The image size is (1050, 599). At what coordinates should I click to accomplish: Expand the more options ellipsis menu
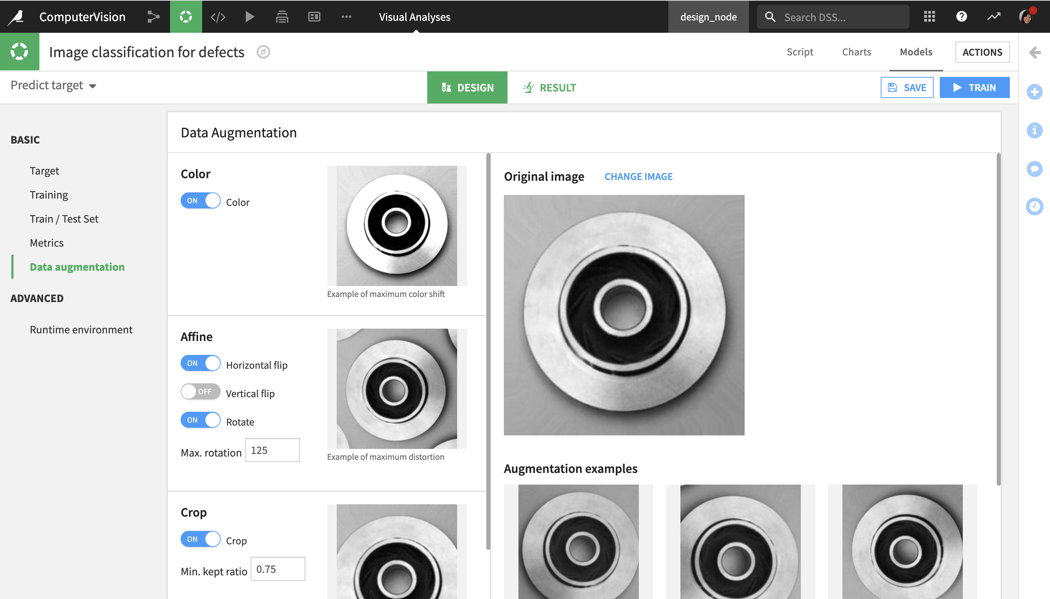click(x=346, y=17)
